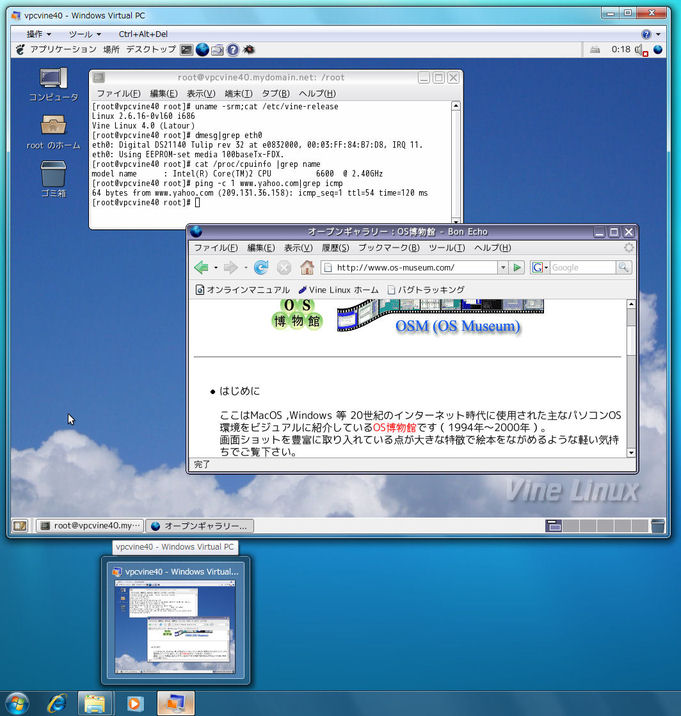Click Windows Virtual PC taskbar button
This screenshot has width=681, height=716.
(x=176, y=703)
